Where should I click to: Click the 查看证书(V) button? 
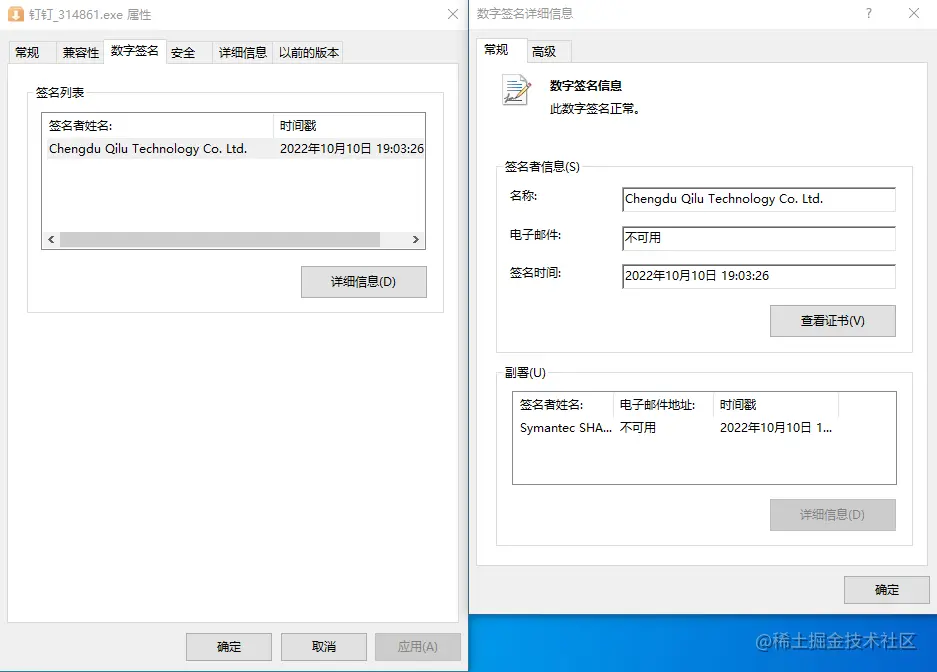coord(832,320)
